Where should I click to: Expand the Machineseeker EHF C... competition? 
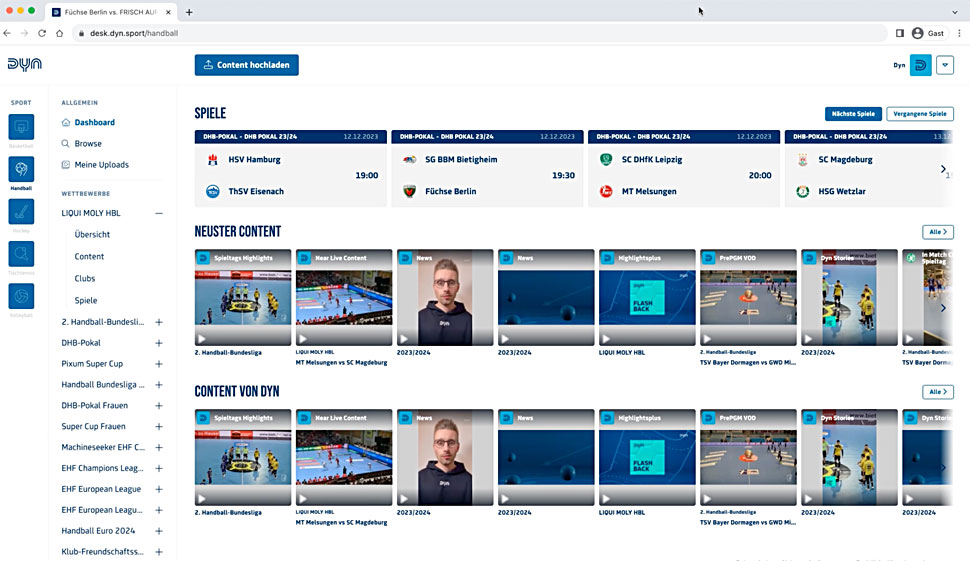coord(159,447)
